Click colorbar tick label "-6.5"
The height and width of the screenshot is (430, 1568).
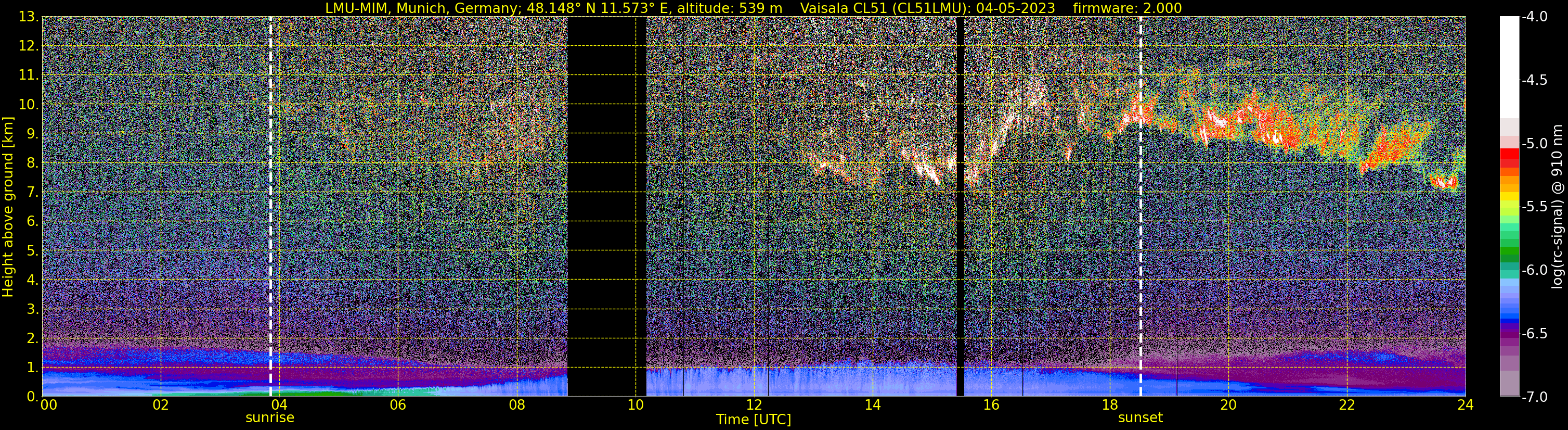(1534, 333)
